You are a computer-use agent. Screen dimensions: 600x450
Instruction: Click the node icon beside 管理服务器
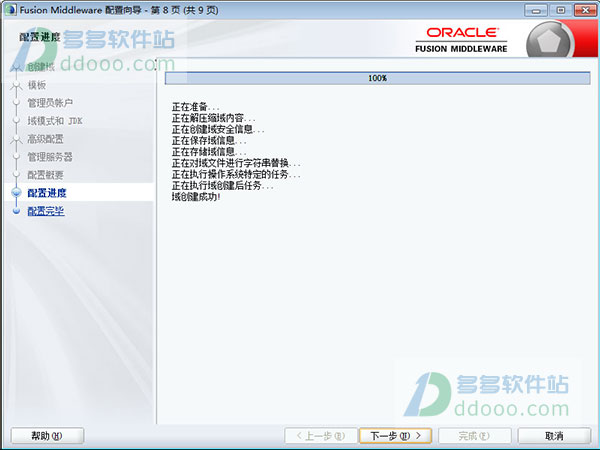click(x=16, y=156)
